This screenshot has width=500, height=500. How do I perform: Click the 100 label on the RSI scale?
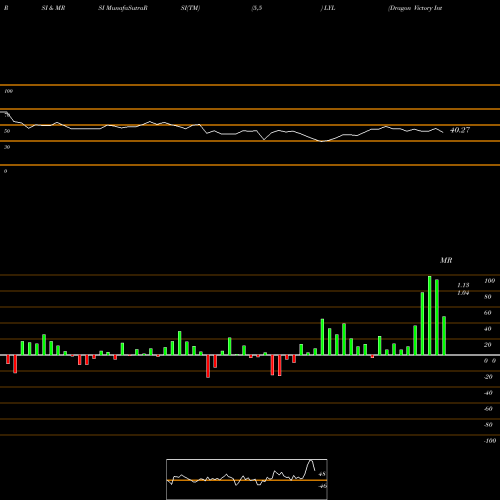tap(8, 91)
